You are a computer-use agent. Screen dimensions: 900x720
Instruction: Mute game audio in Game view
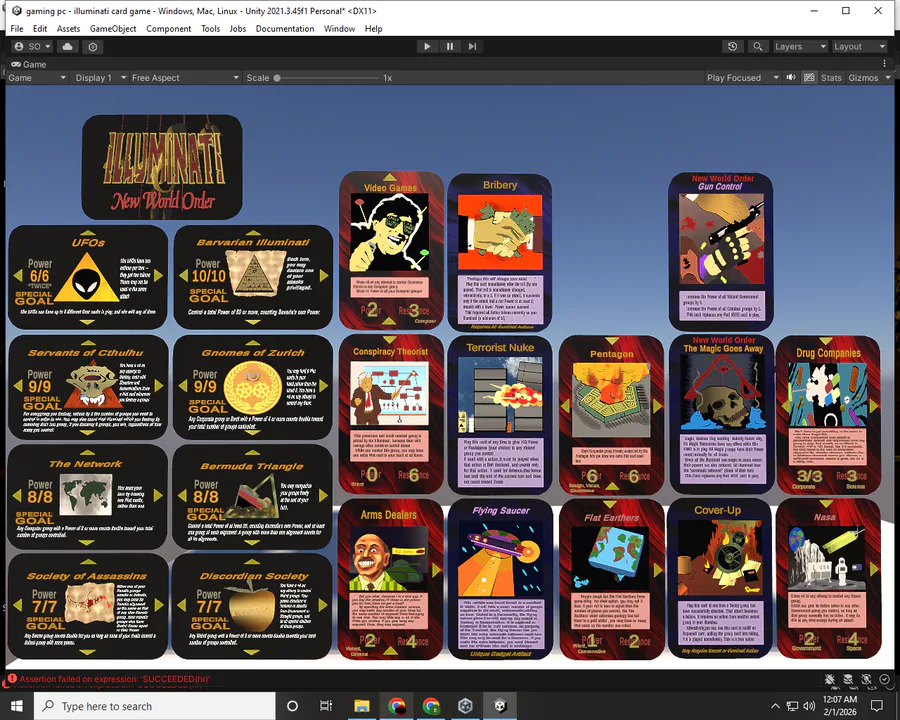point(791,77)
